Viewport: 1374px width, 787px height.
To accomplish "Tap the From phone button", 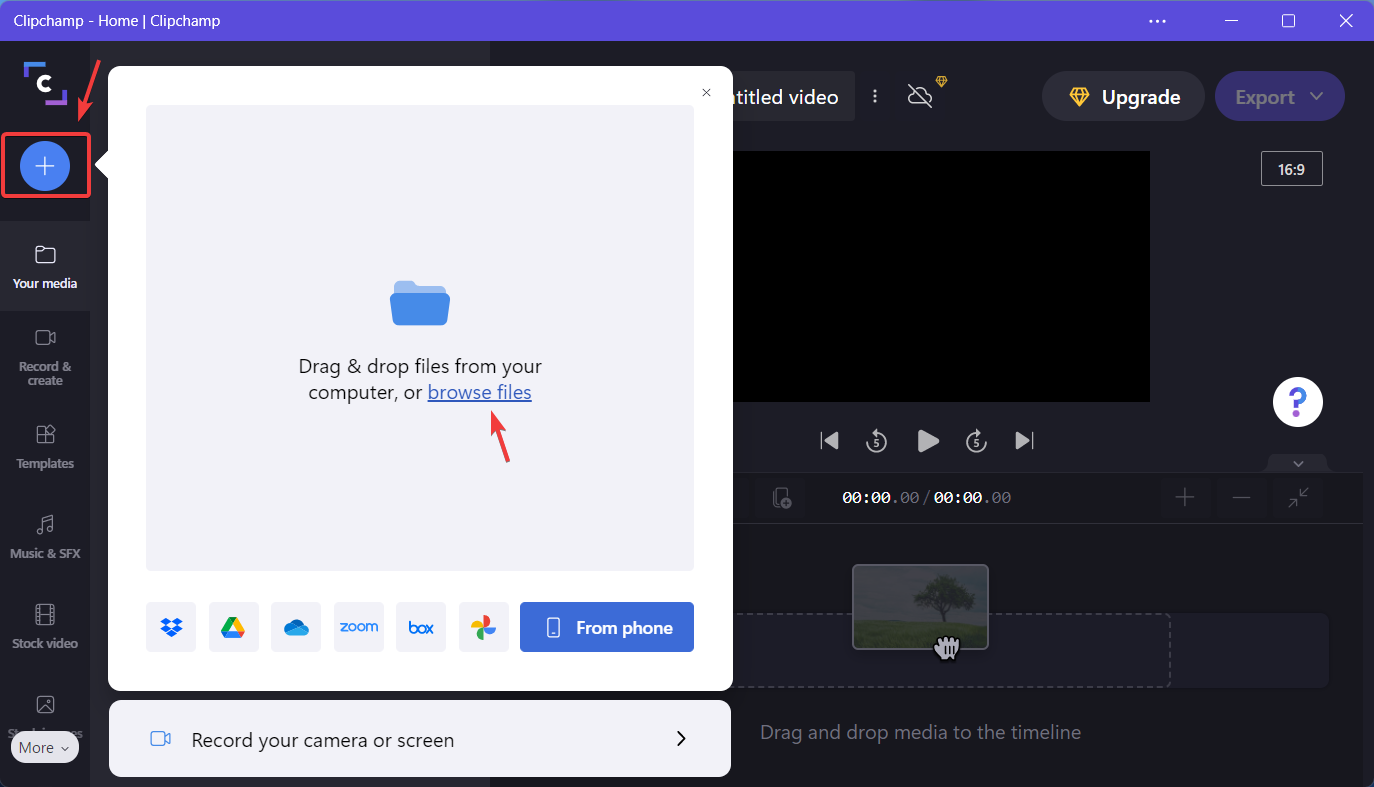I will (606, 627).
